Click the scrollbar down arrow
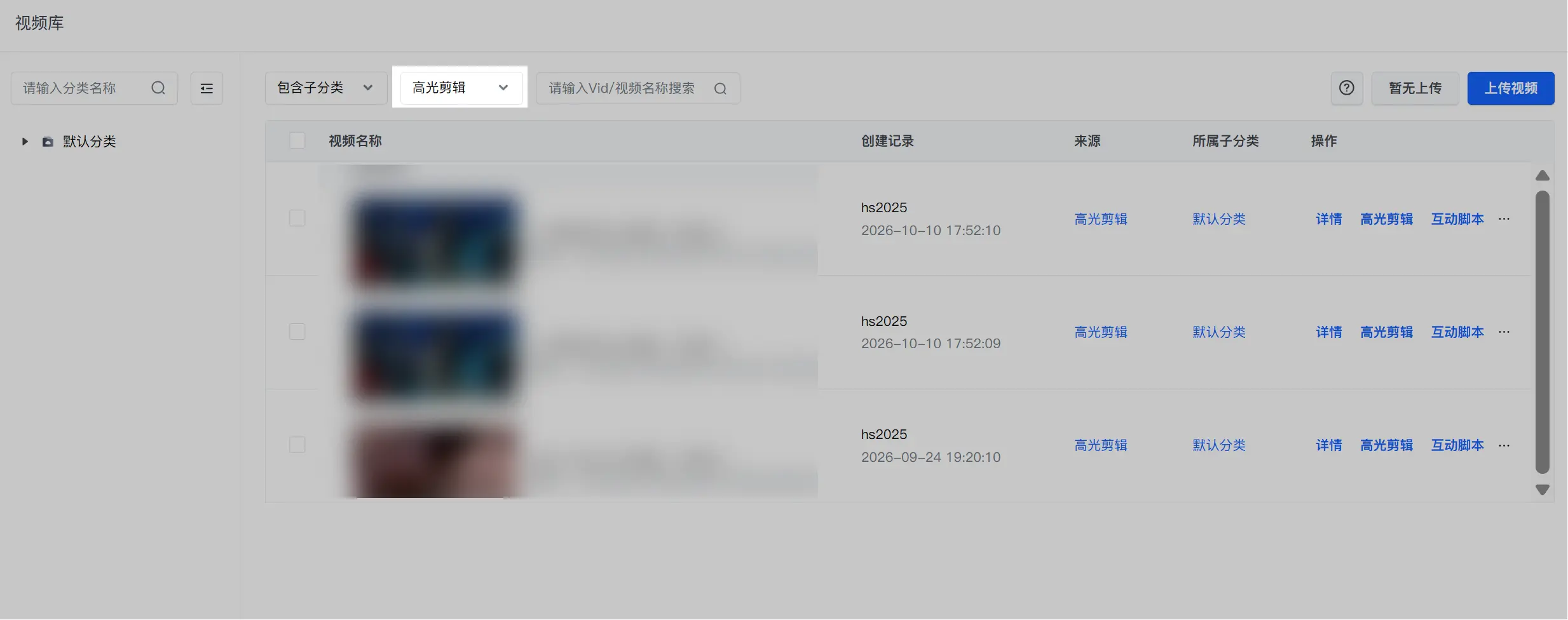The image size is (1568, 620). click(1543, 490)
